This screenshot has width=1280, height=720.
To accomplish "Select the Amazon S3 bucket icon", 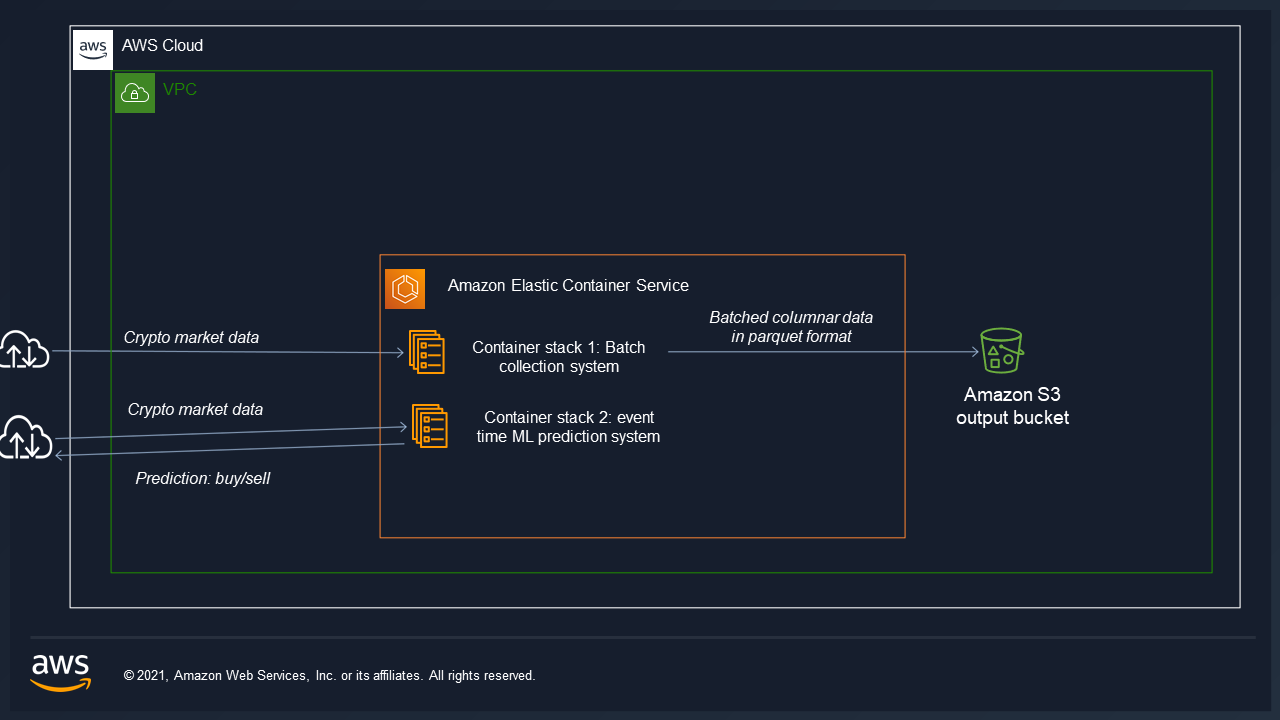I will pos(1001,350).
